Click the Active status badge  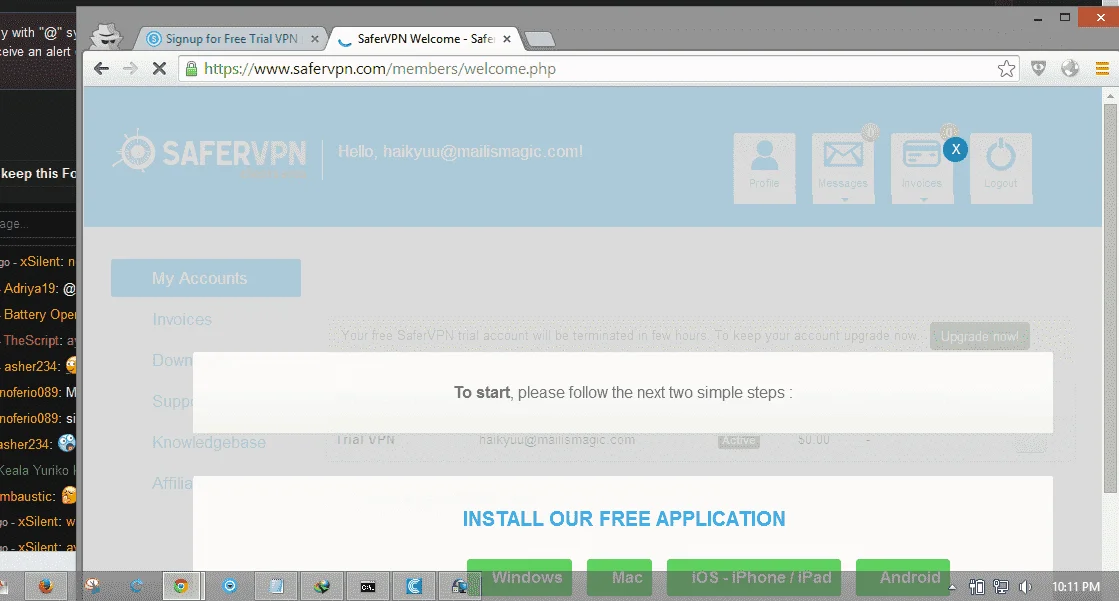point(739,440)
